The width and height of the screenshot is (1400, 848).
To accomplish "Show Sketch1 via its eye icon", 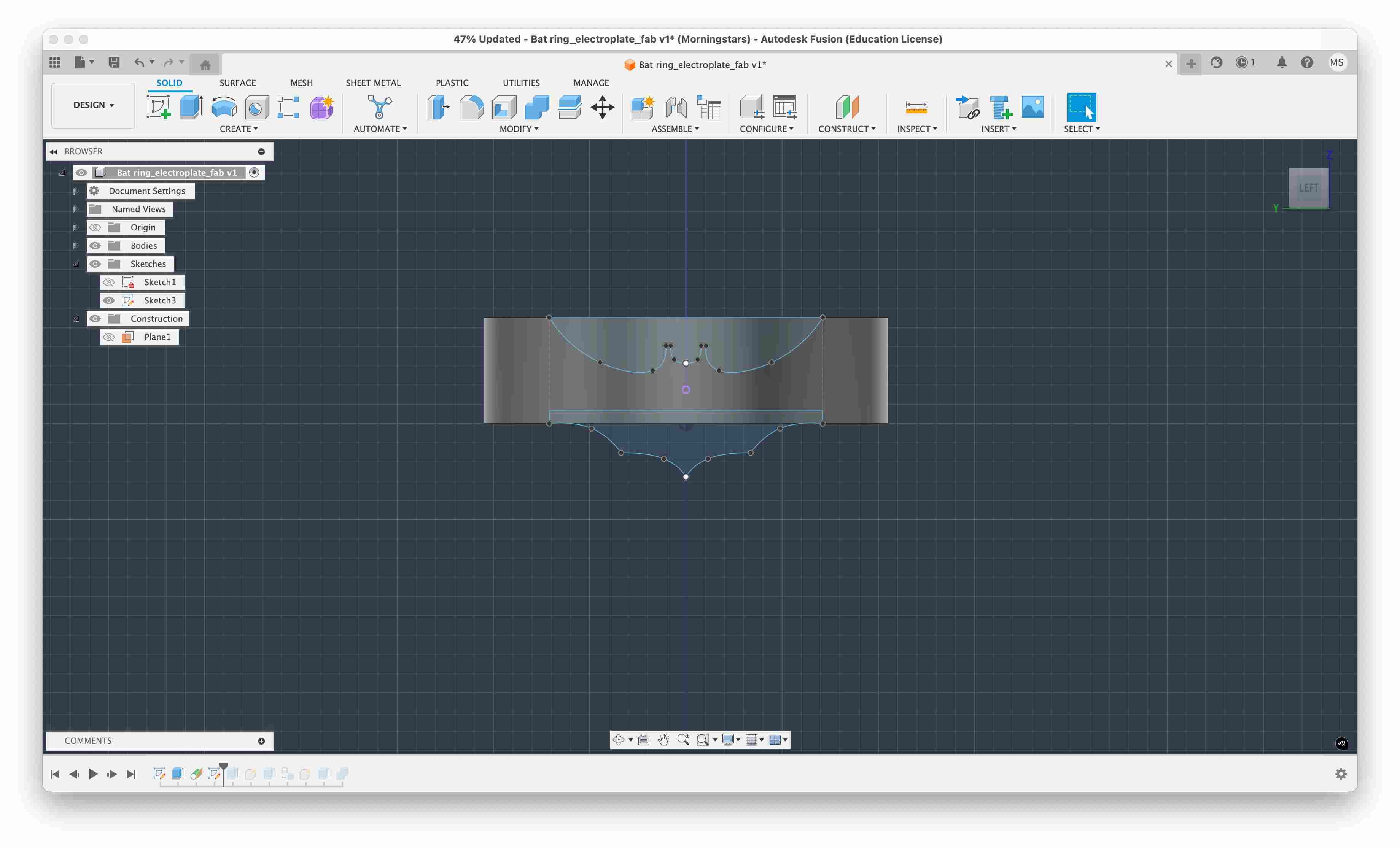I will click(x=108, y=282).
